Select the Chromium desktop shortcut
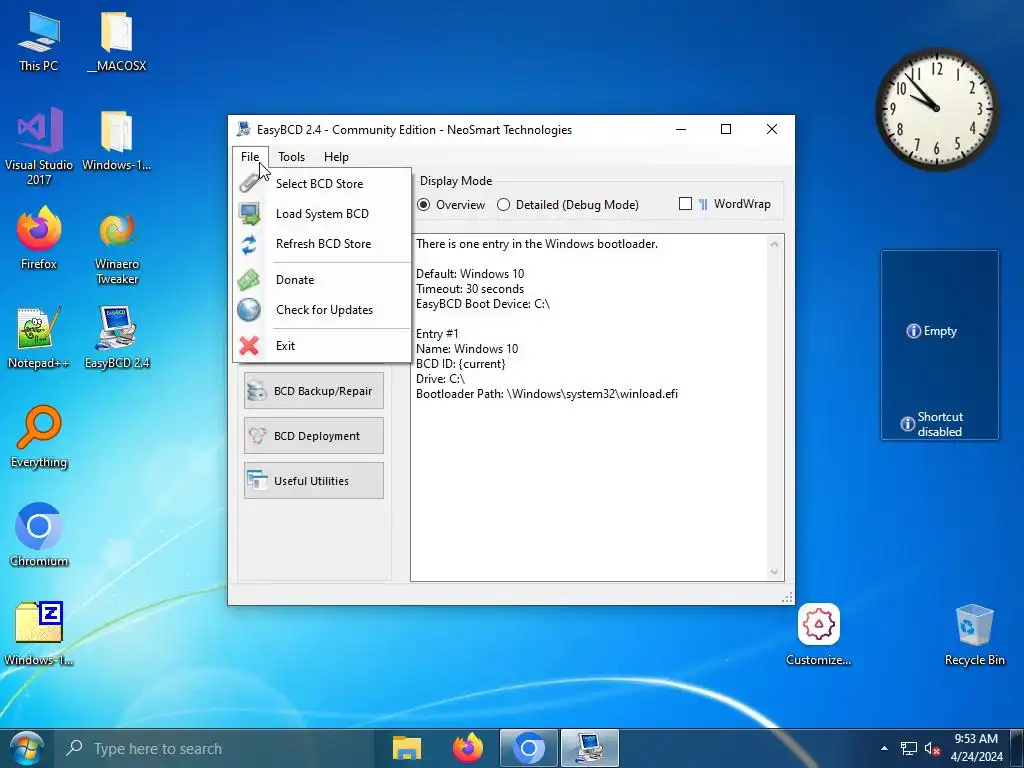The height and width of the screenshot is (768, 1024). pos(39,534)
